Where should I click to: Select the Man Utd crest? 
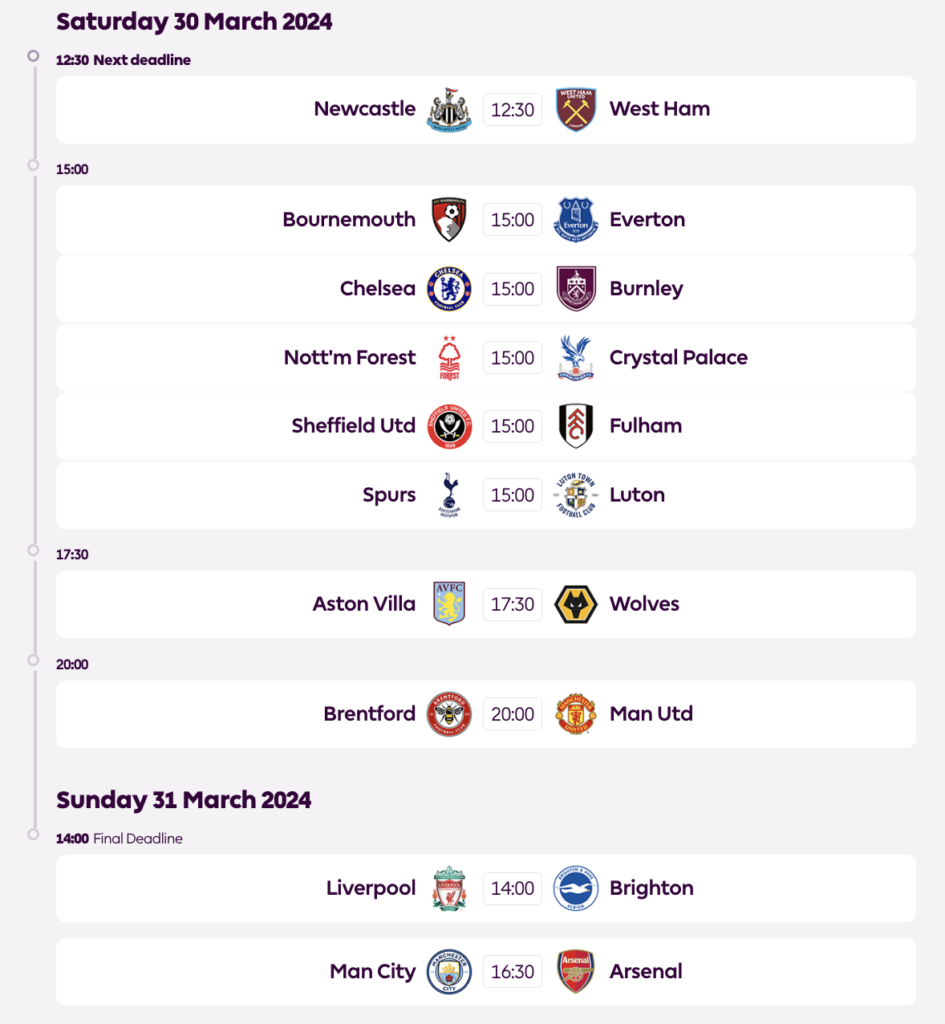(x=576, y=714)
